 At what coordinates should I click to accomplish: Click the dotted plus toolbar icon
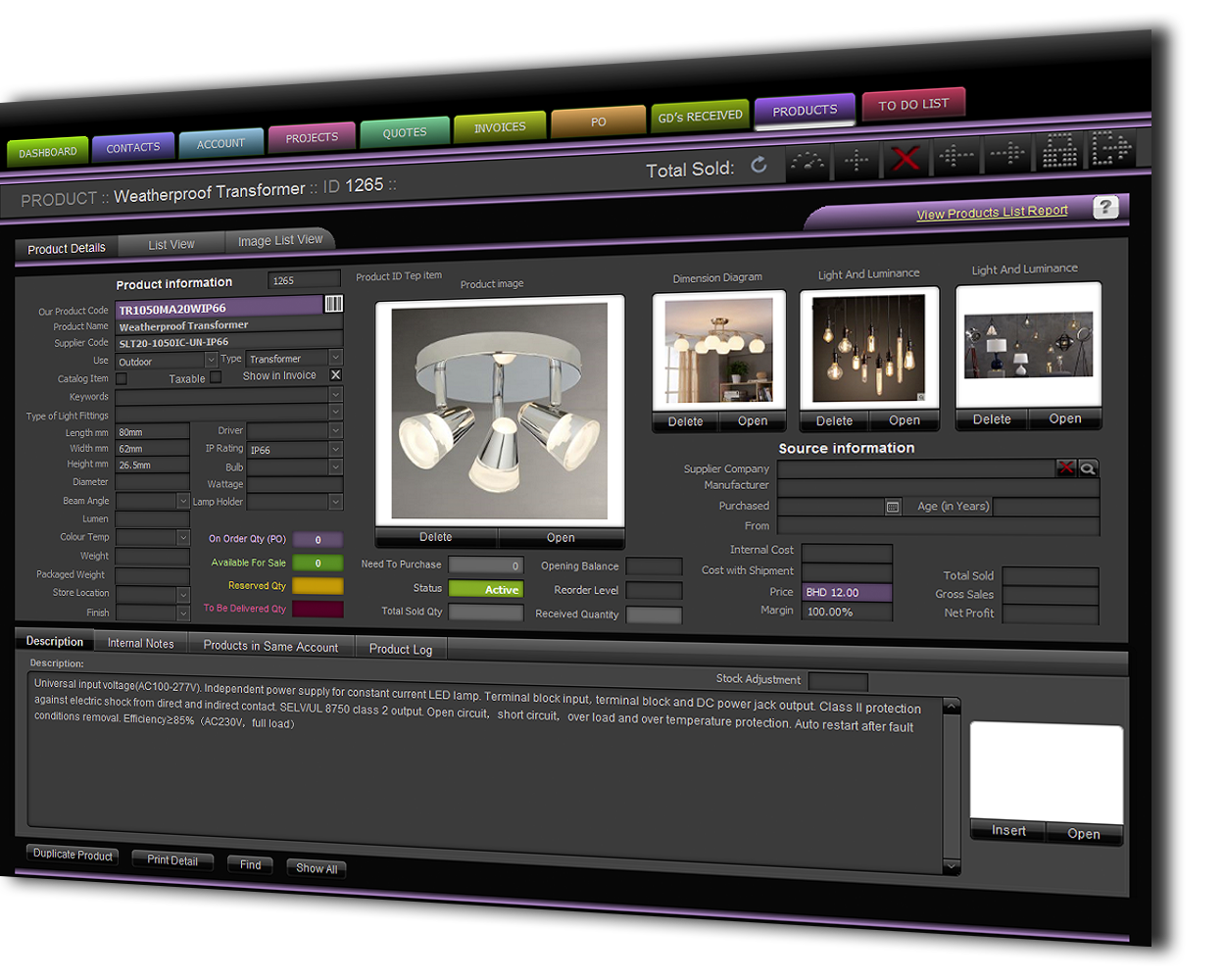point(857,160)
